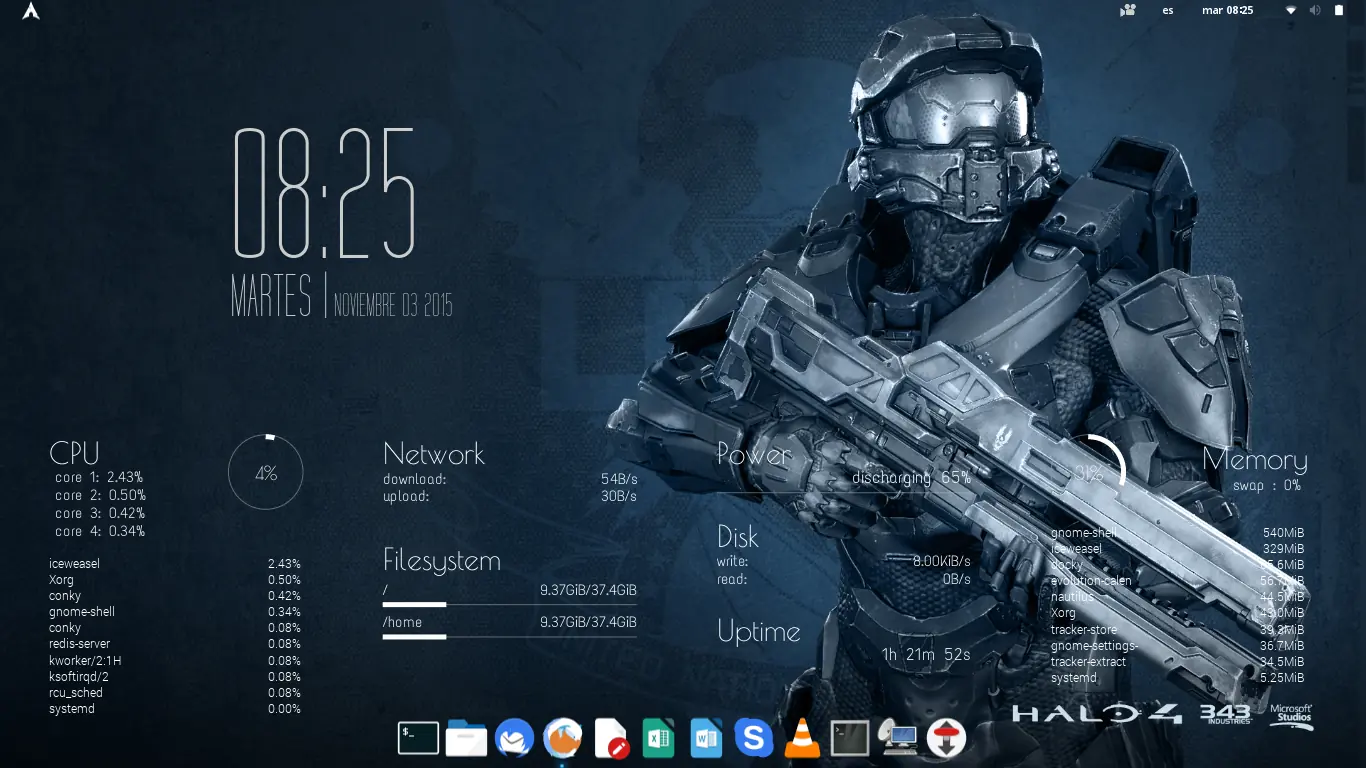Click the 'ksoftirqd/2' process row
This screenshot has width=1366, height=768.
175,677
